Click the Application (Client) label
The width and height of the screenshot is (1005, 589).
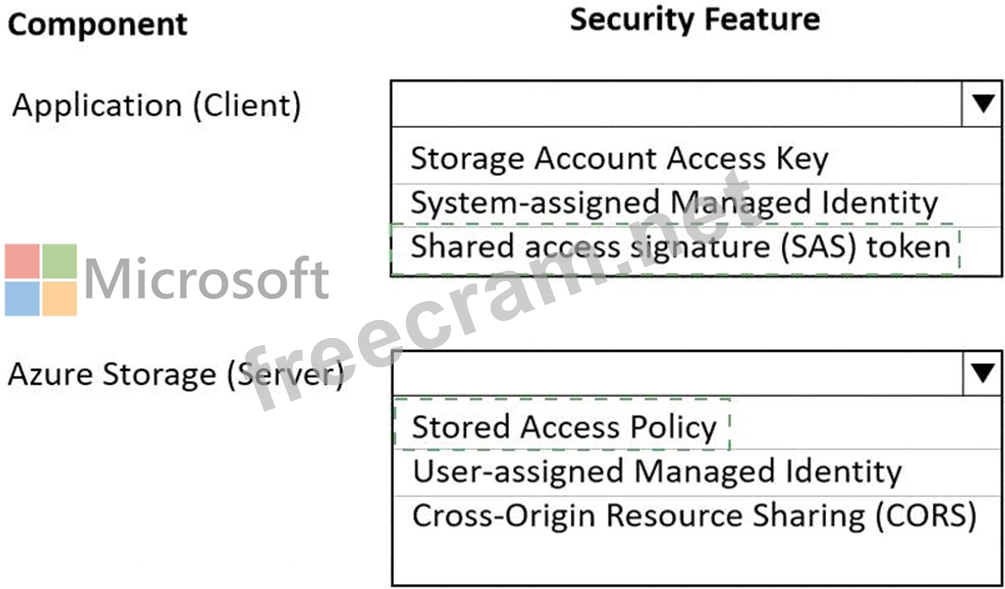156,106
